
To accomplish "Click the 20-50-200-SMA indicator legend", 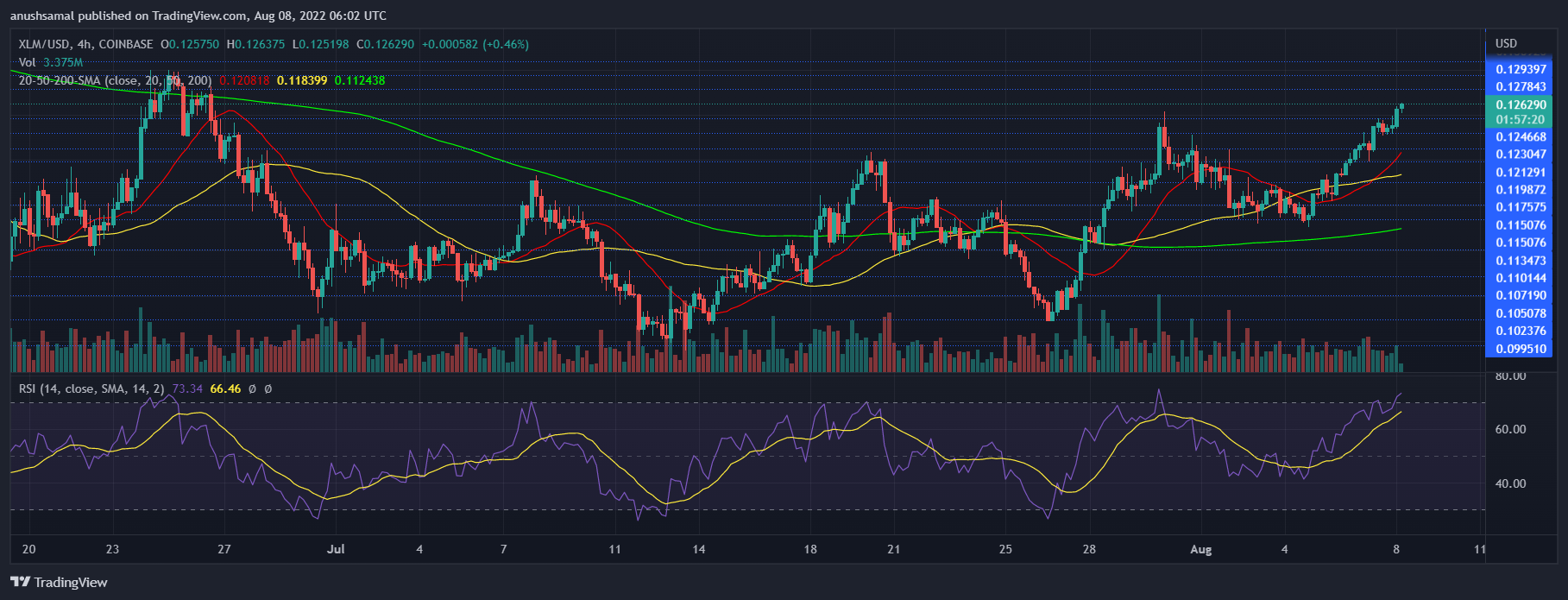I will tap(115, 80).
